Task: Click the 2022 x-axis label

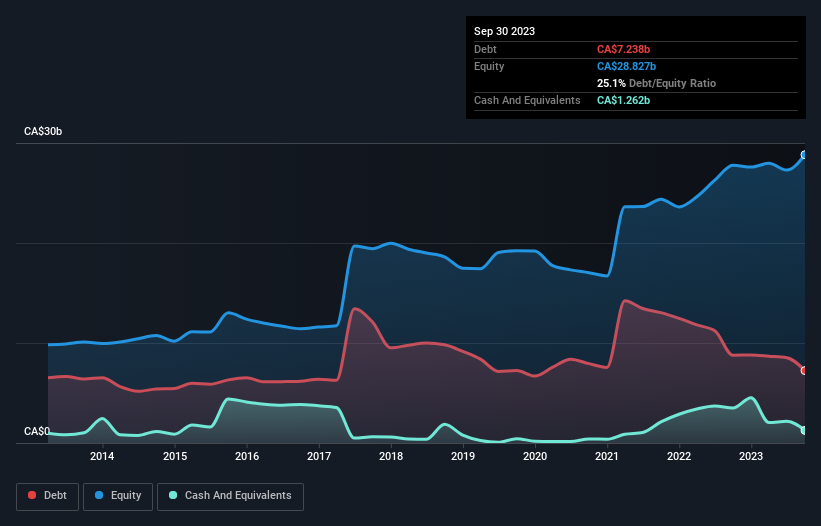Action: click(x=679, y=456)
